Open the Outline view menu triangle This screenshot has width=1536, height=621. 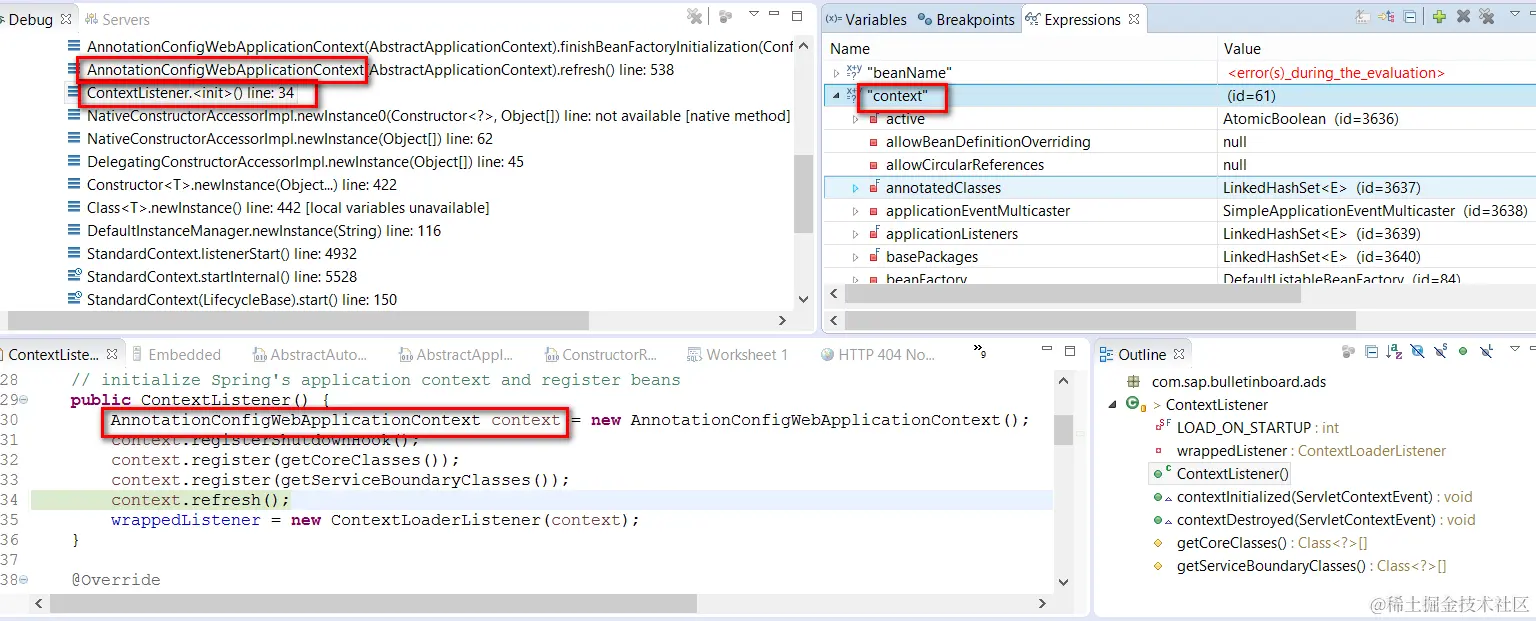tap(1515, 349)
